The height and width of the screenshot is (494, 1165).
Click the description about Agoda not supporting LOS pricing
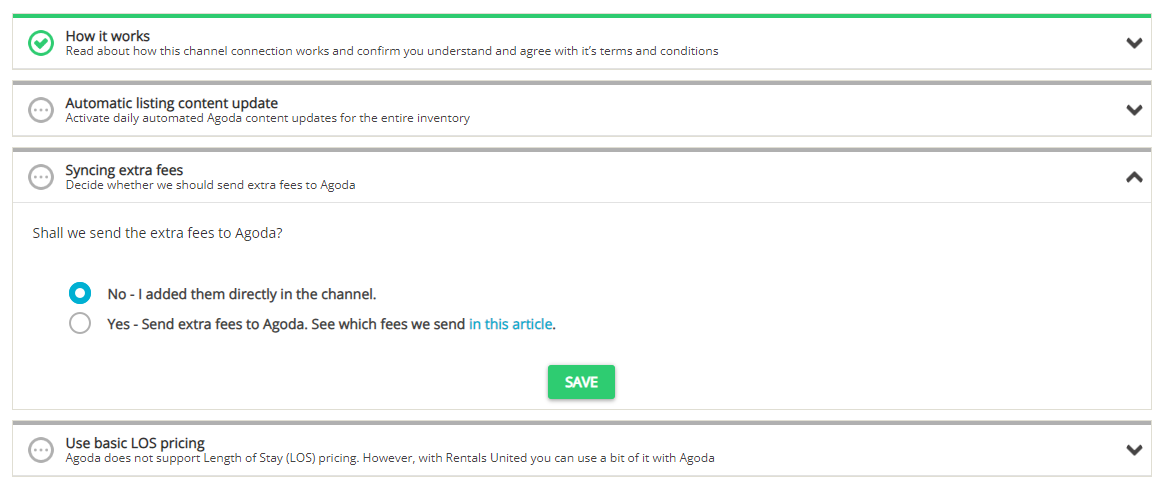389,458
